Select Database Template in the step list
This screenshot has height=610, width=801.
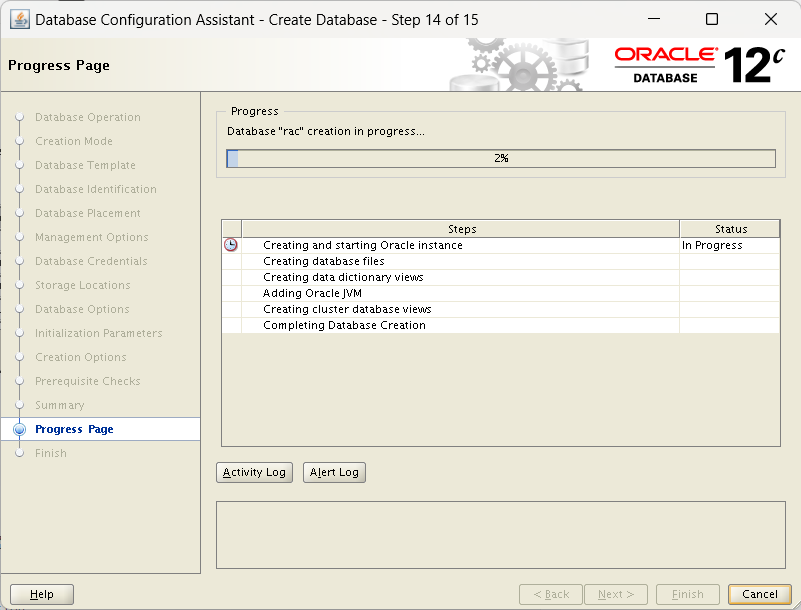(85, 166)
